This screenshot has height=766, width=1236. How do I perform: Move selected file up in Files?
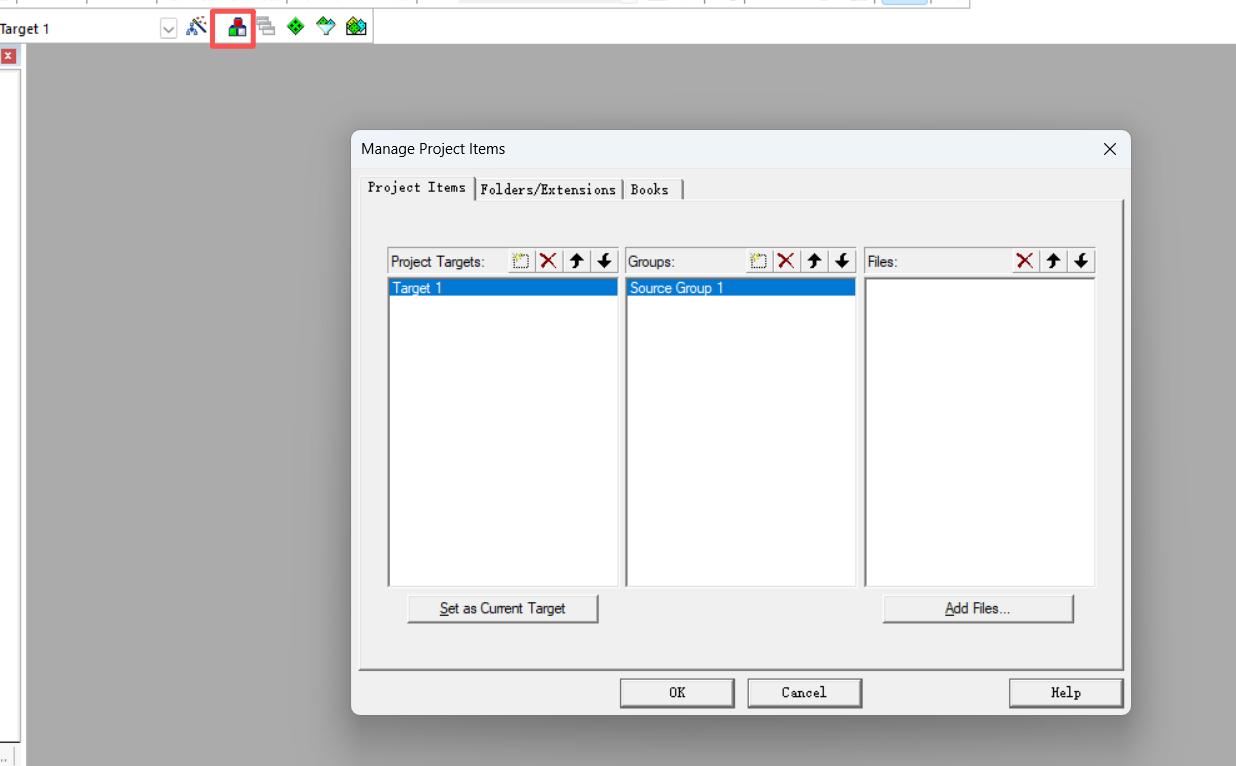(x=1052, y=261)
